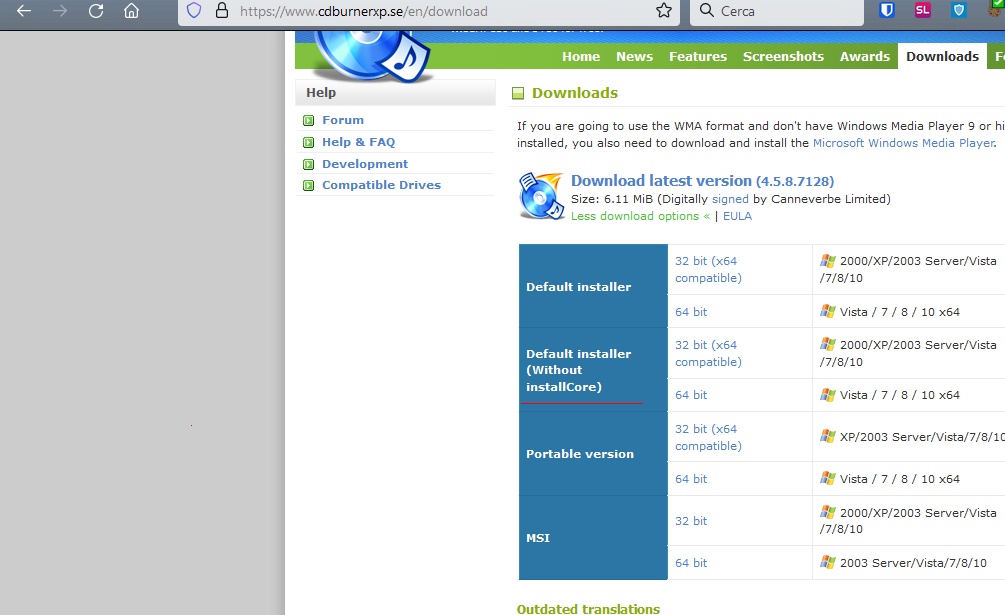The width and height of the screenshot is (1005, 615).
Task: Download Portable version 32 bit (x64 compatible)
Action: click(x=708, y=437)
